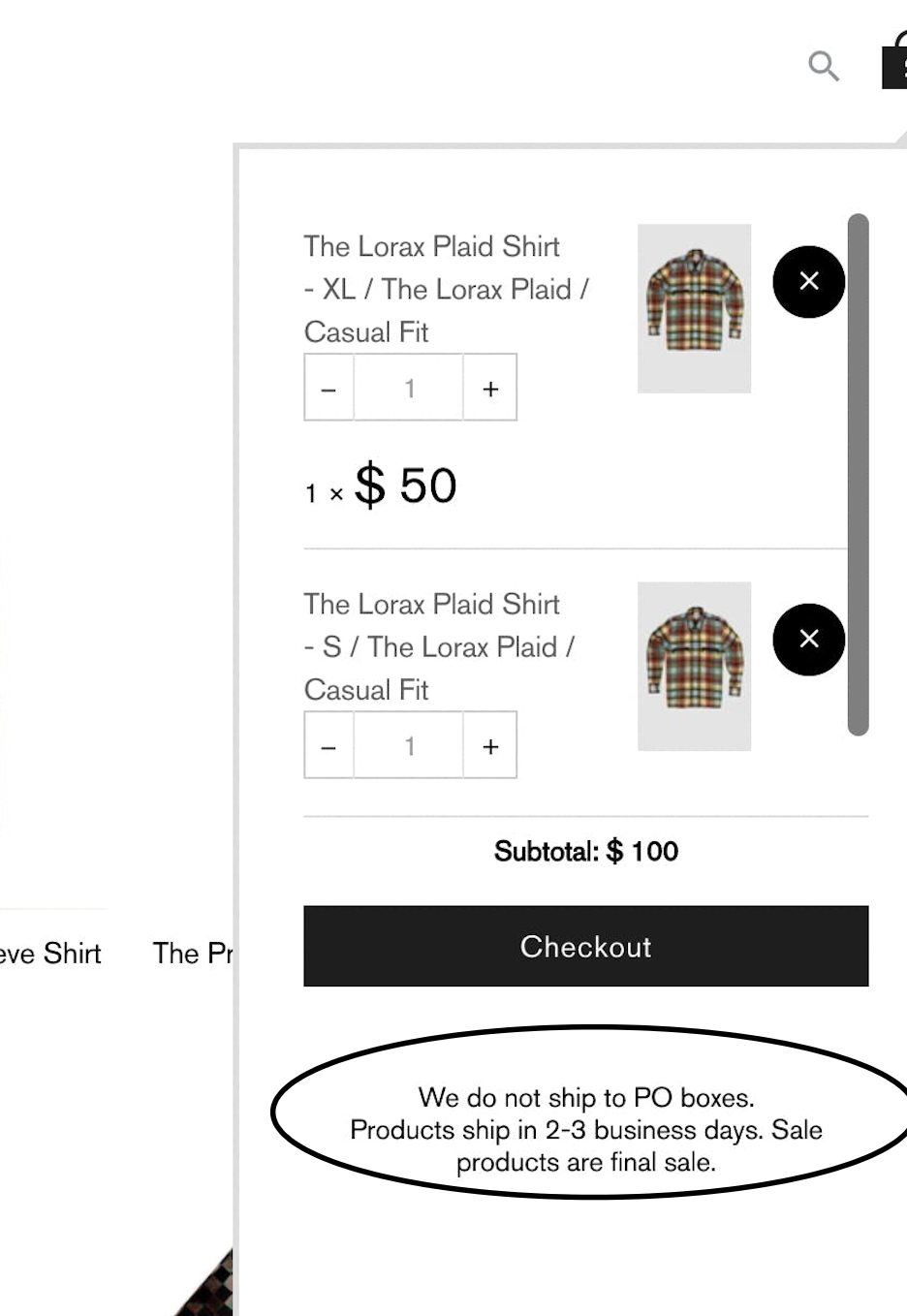
Task: Open the size S shirt thumbnail
Action: [694, 666]
